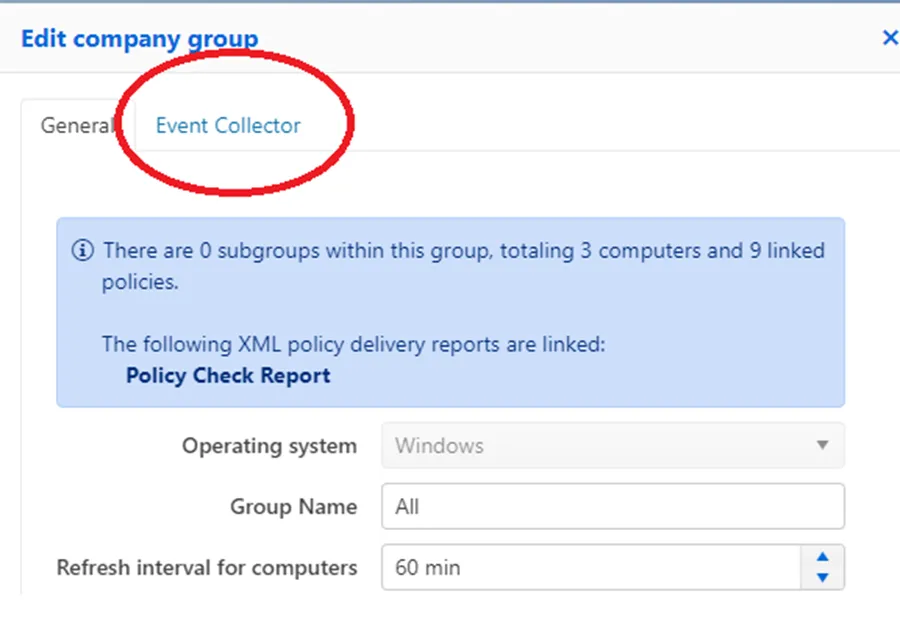
Task: Close the Edit company group dialog
Action: coord(890,38)
